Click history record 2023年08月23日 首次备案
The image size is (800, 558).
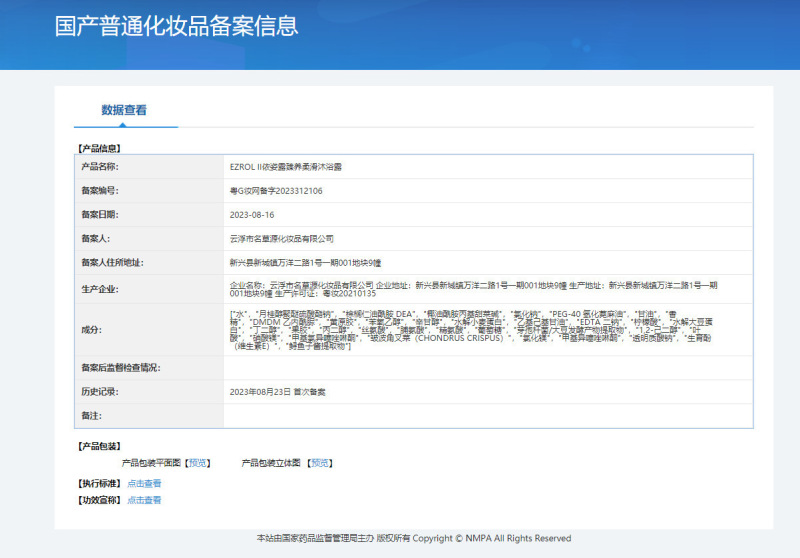[278, 392]
